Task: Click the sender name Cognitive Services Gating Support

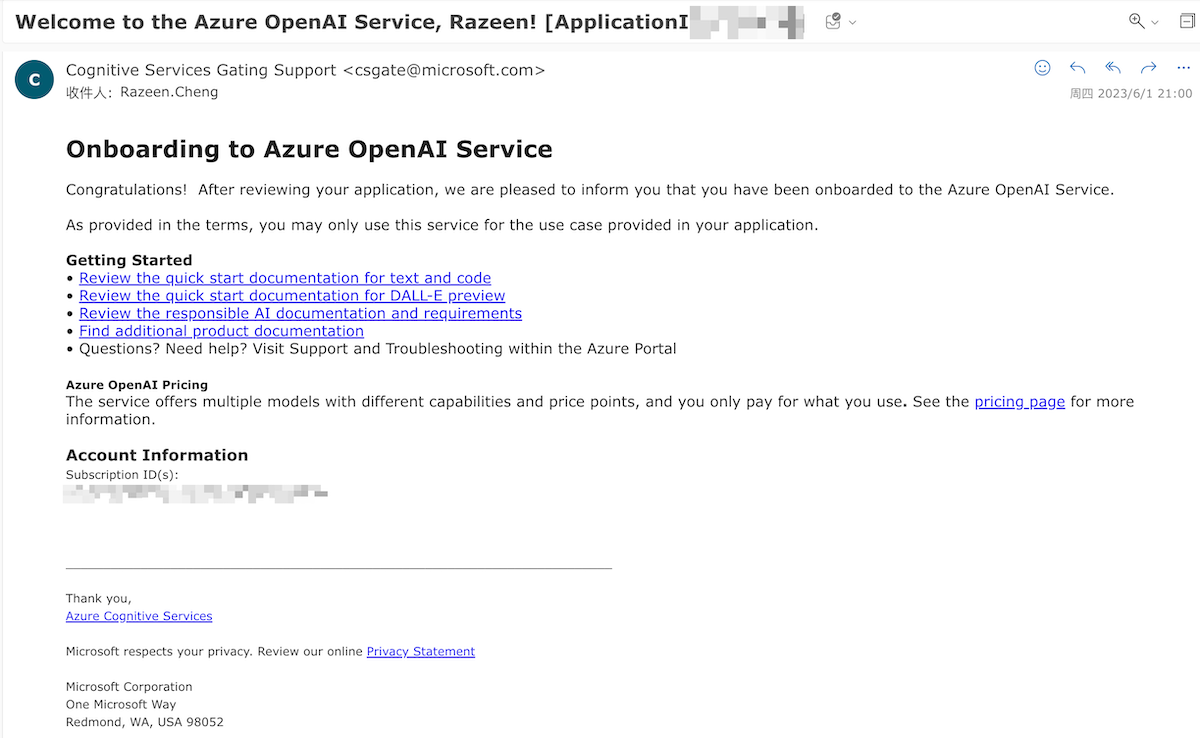Action: [x=201, y=70]
